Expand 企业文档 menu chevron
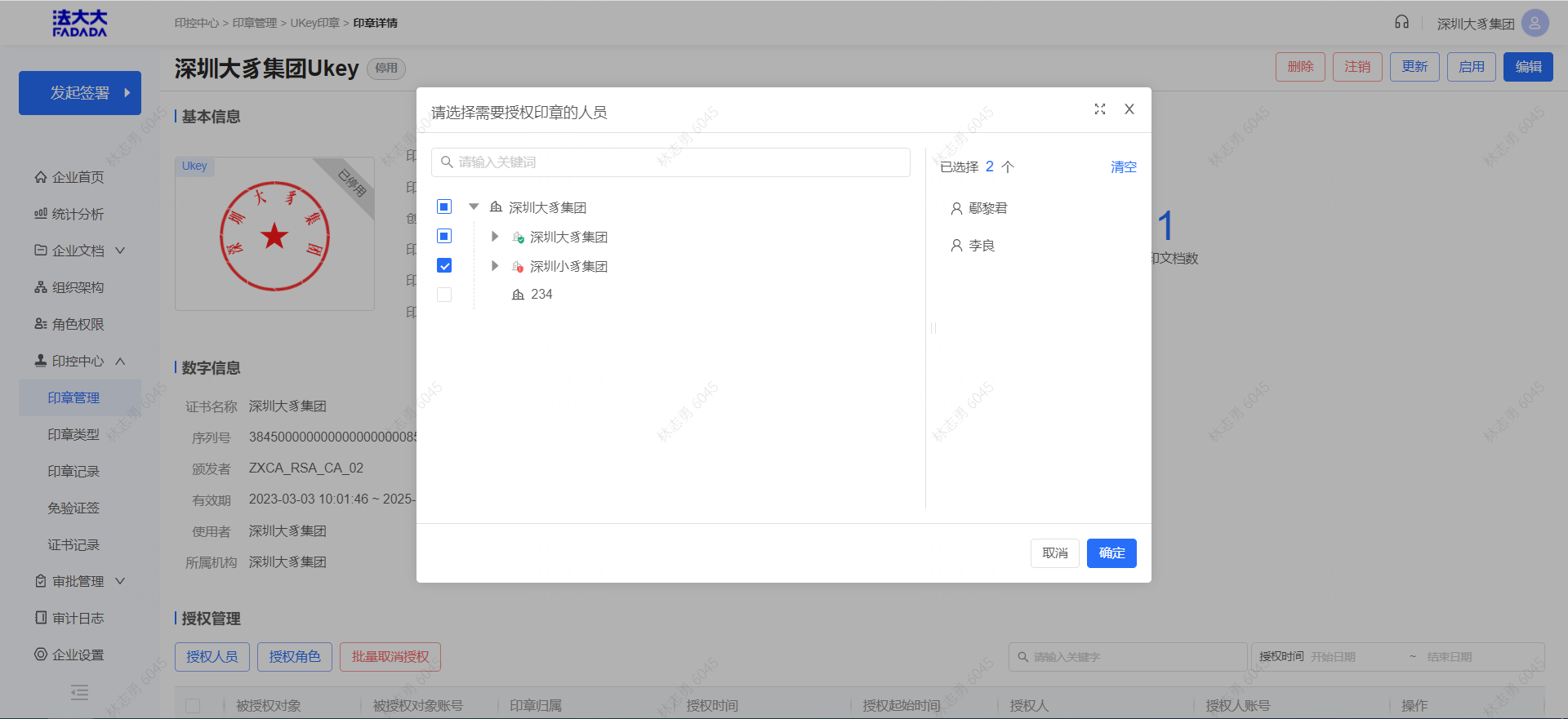The image size is (1568, 719). [120, 250]
